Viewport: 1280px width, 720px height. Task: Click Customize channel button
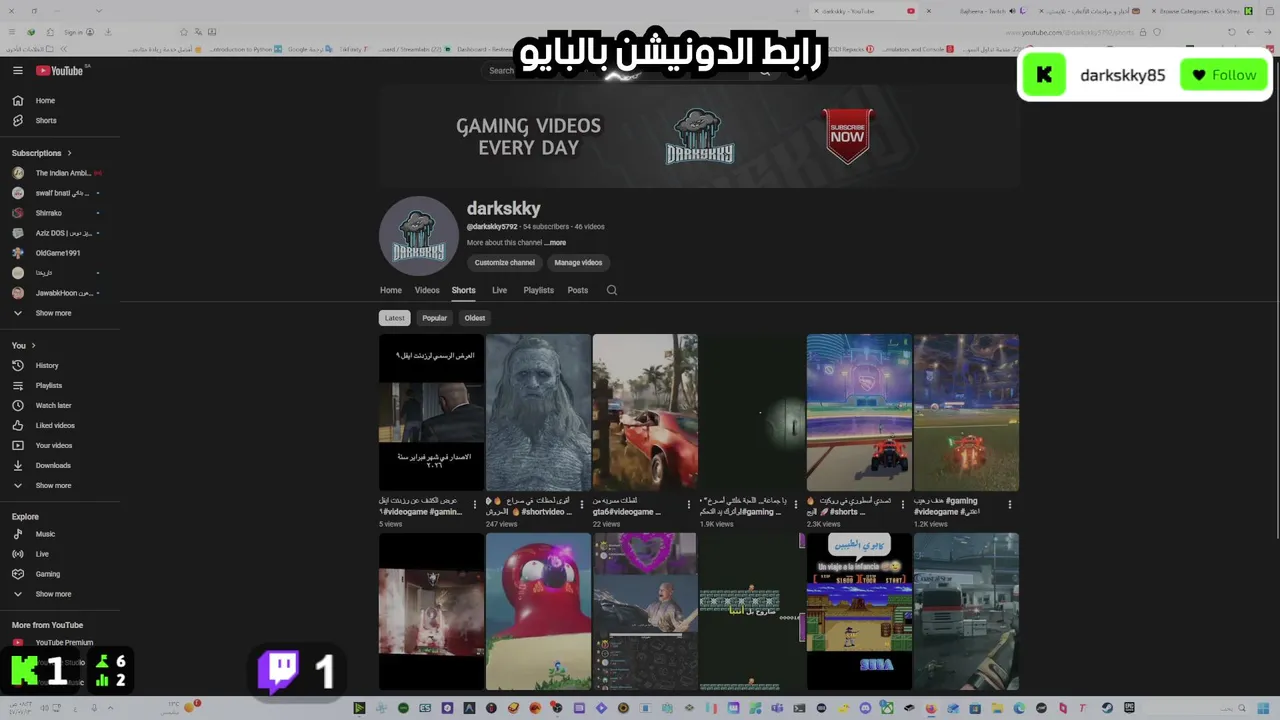[x=505, y=263]
